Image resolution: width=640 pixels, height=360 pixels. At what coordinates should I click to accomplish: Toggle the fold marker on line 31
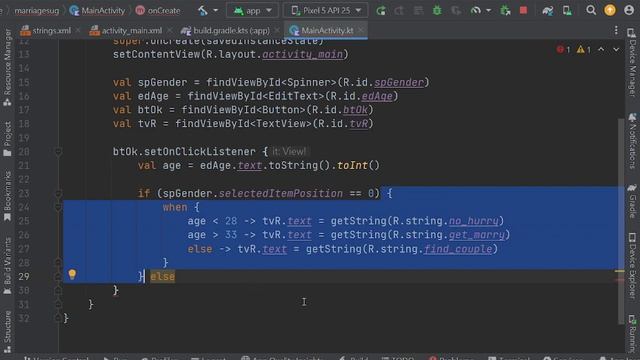tap(58, 304)
